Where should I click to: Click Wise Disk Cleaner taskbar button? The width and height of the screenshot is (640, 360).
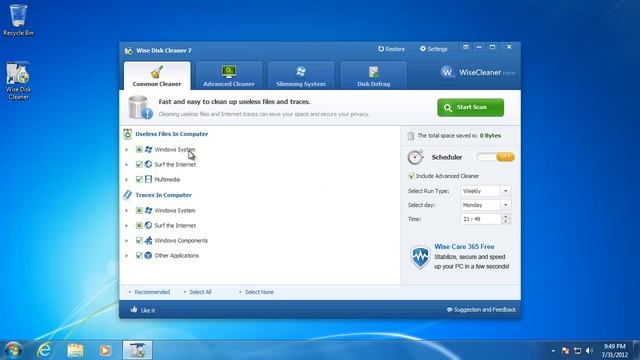pos(138,350)
